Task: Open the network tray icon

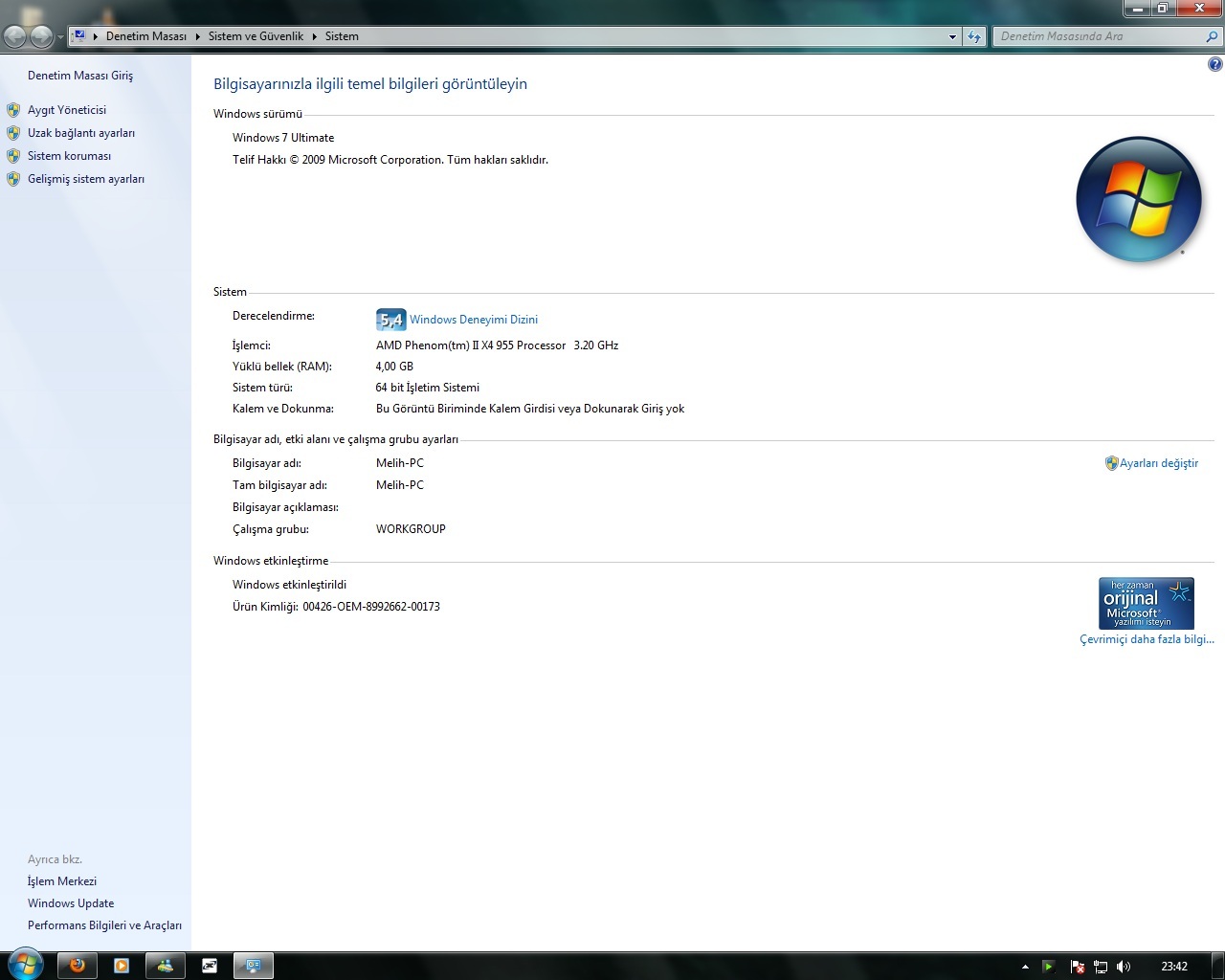Action: (x=1101, y=967)
